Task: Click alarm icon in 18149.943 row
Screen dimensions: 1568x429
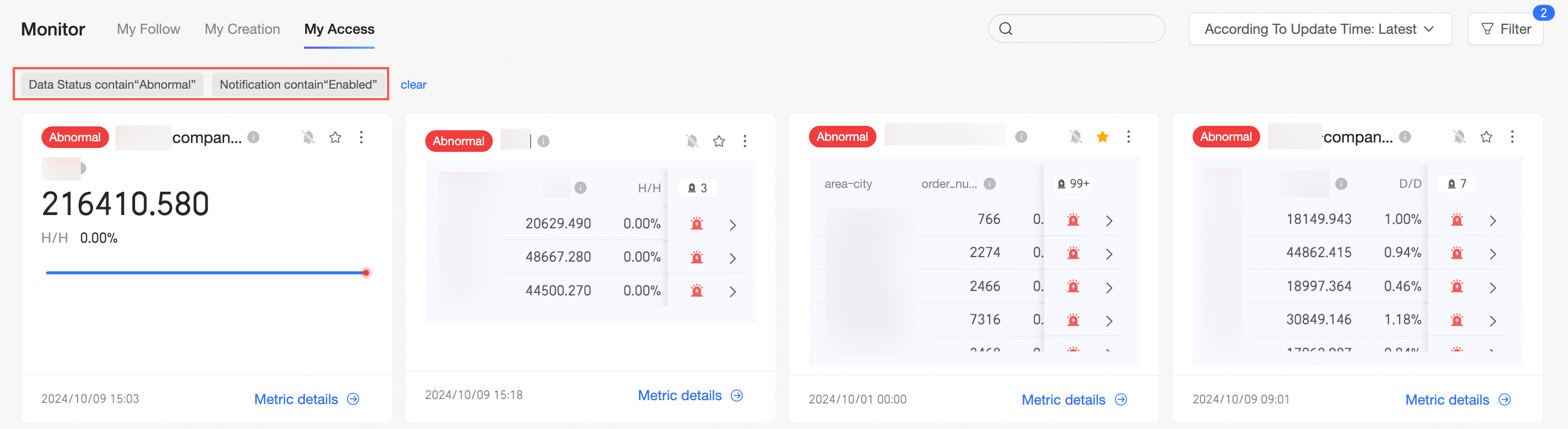Action: point(1457,219)
